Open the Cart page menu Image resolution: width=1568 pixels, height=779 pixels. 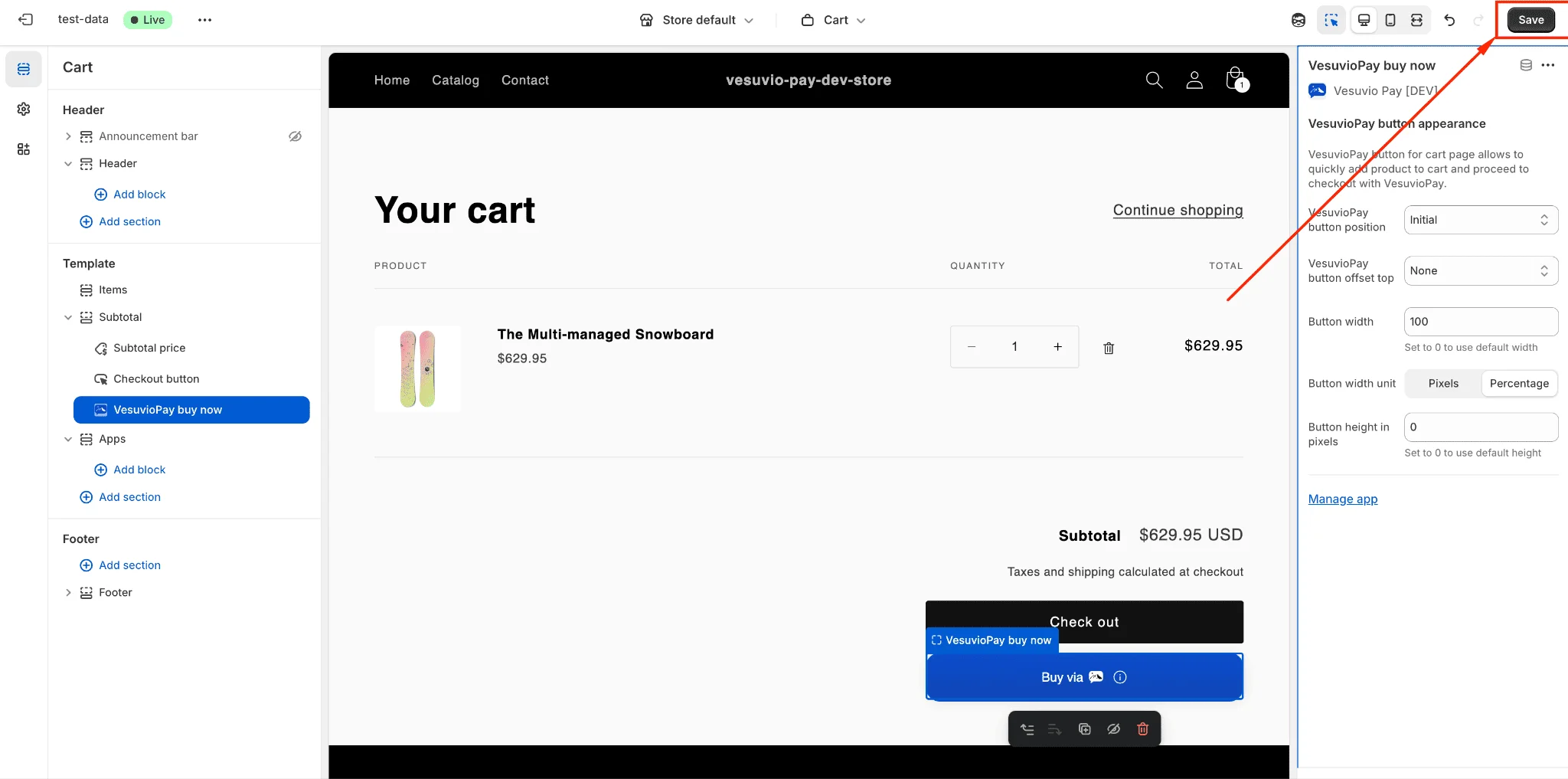(834, 20)
